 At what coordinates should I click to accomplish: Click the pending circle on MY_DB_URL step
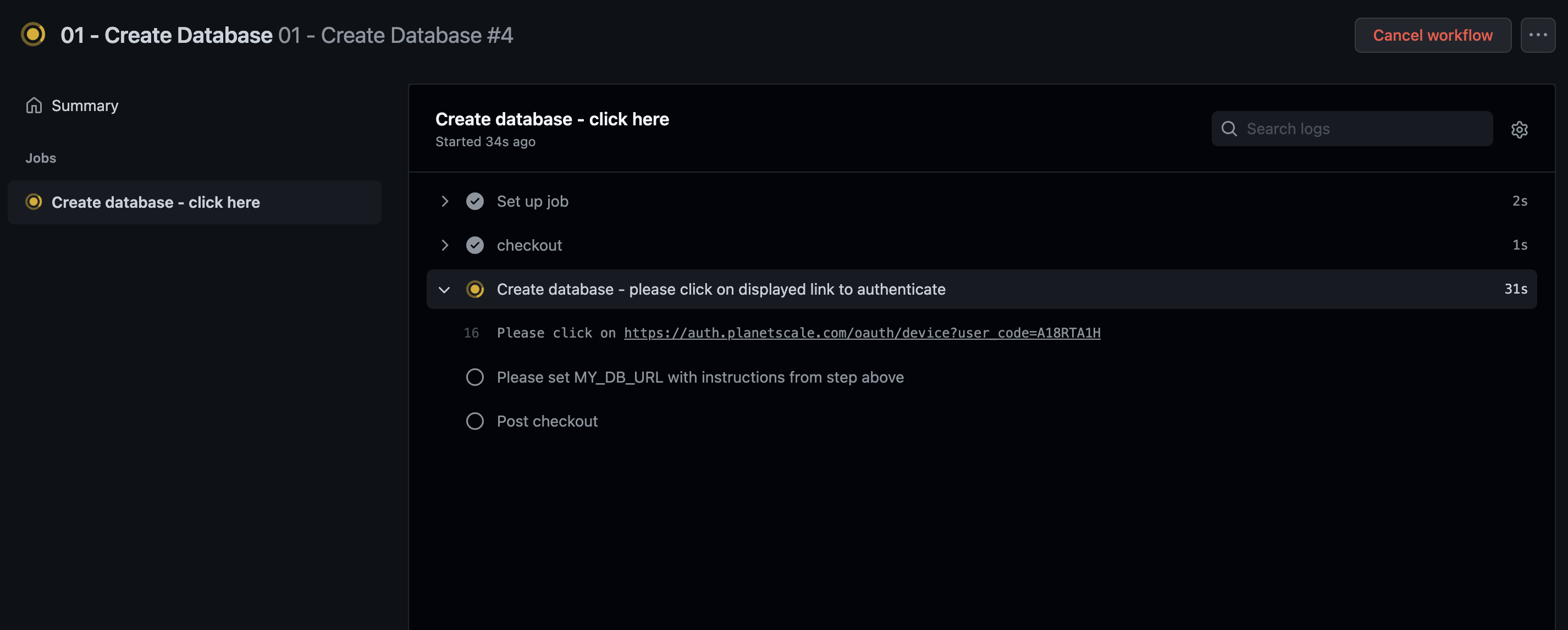pos(475,377)
